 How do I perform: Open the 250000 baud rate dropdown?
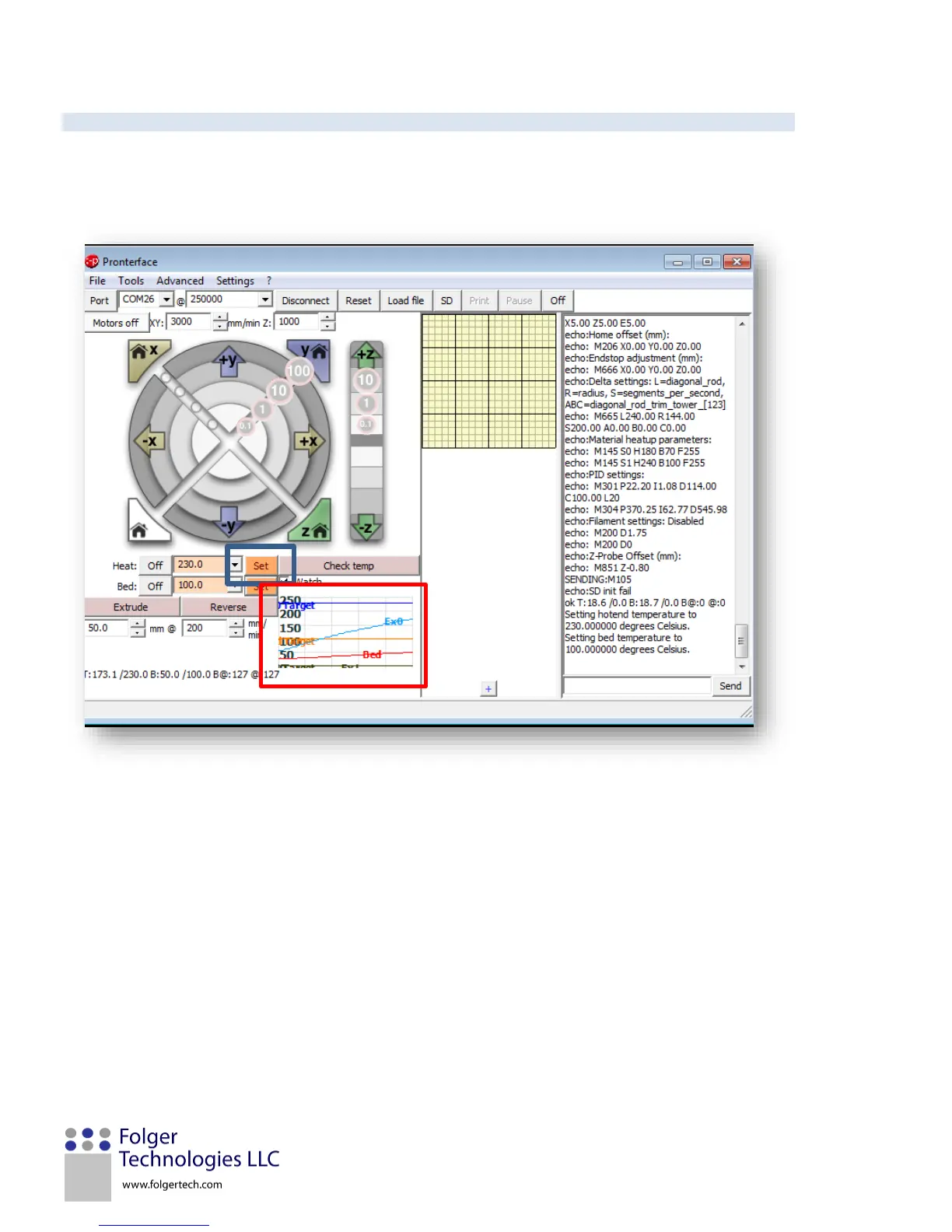coord(265,299)
